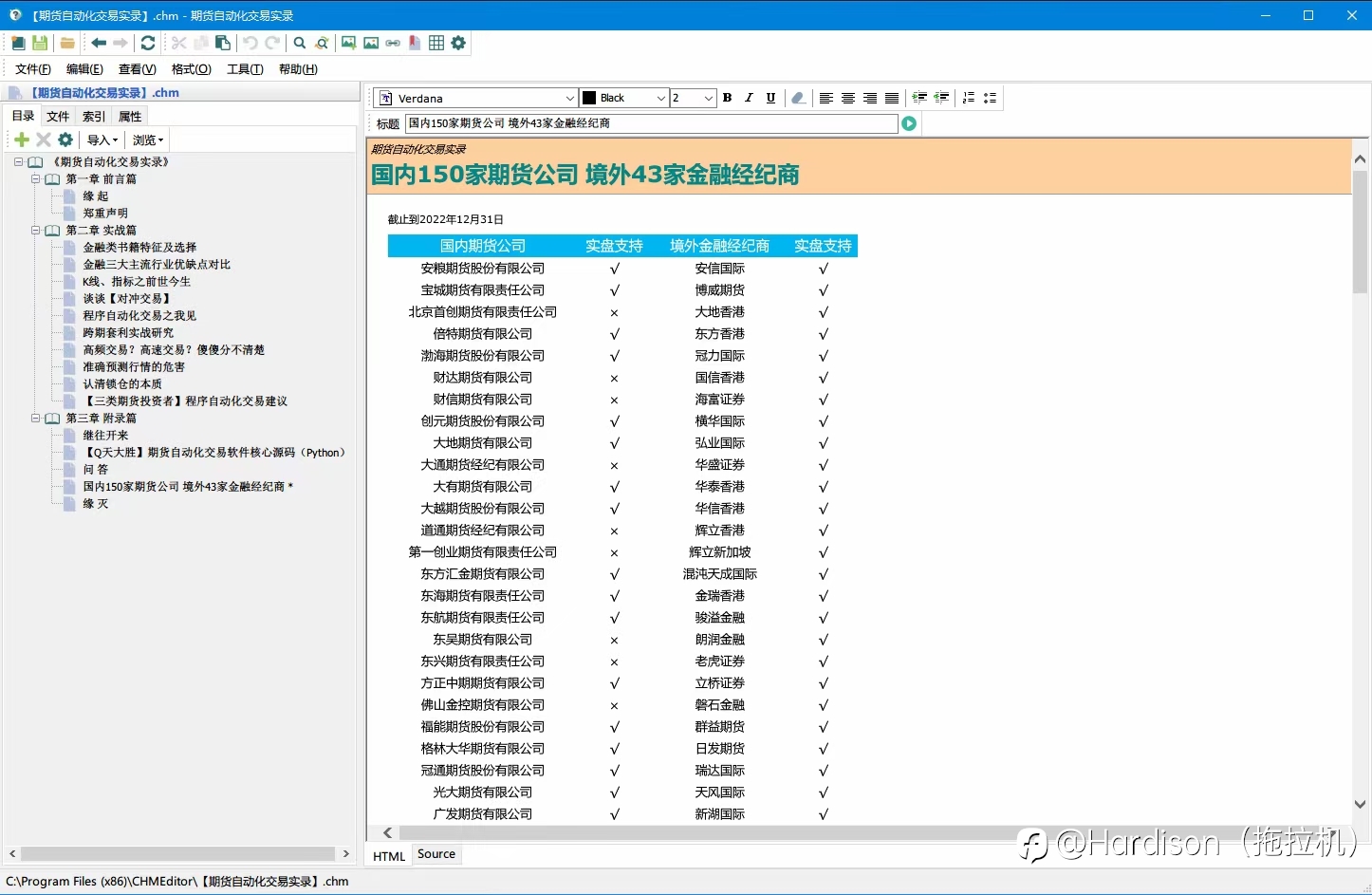This screenshot has width=1372, height=895.
Task: Select the 程序自动化交易之我见 topic
Action: click(x=139, y=316)
